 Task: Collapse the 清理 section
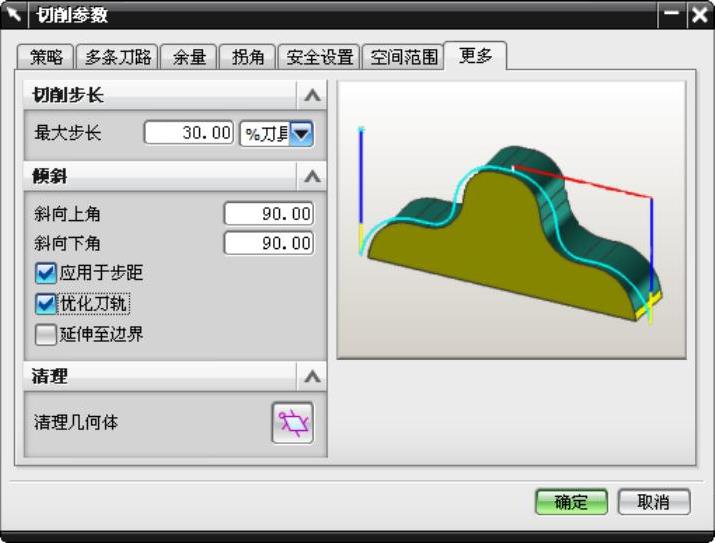pyautogui.click(x=312, y=377)
